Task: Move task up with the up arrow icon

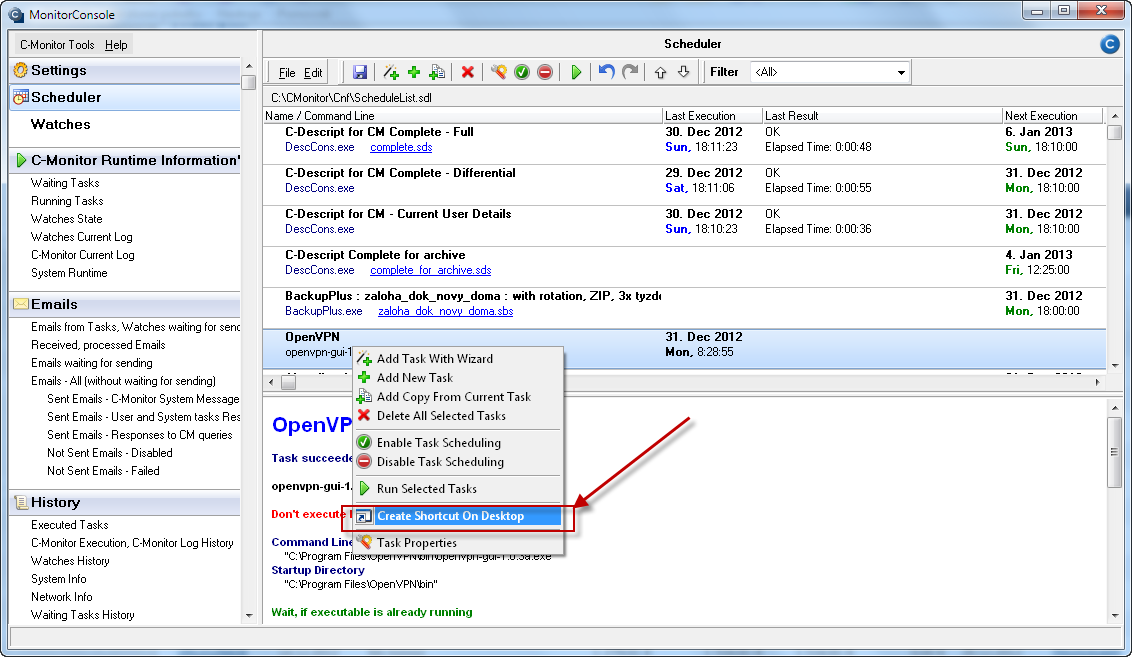Action: [x=660, y=72]
